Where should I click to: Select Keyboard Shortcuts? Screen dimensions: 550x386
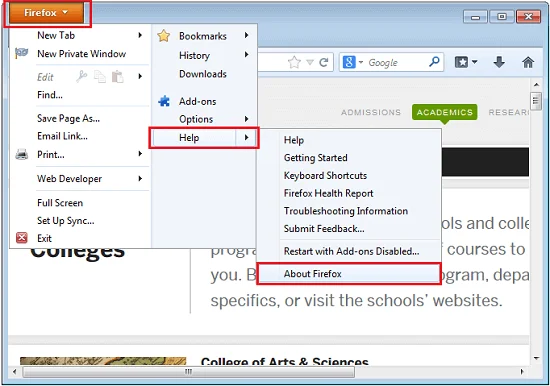(325, 175)
